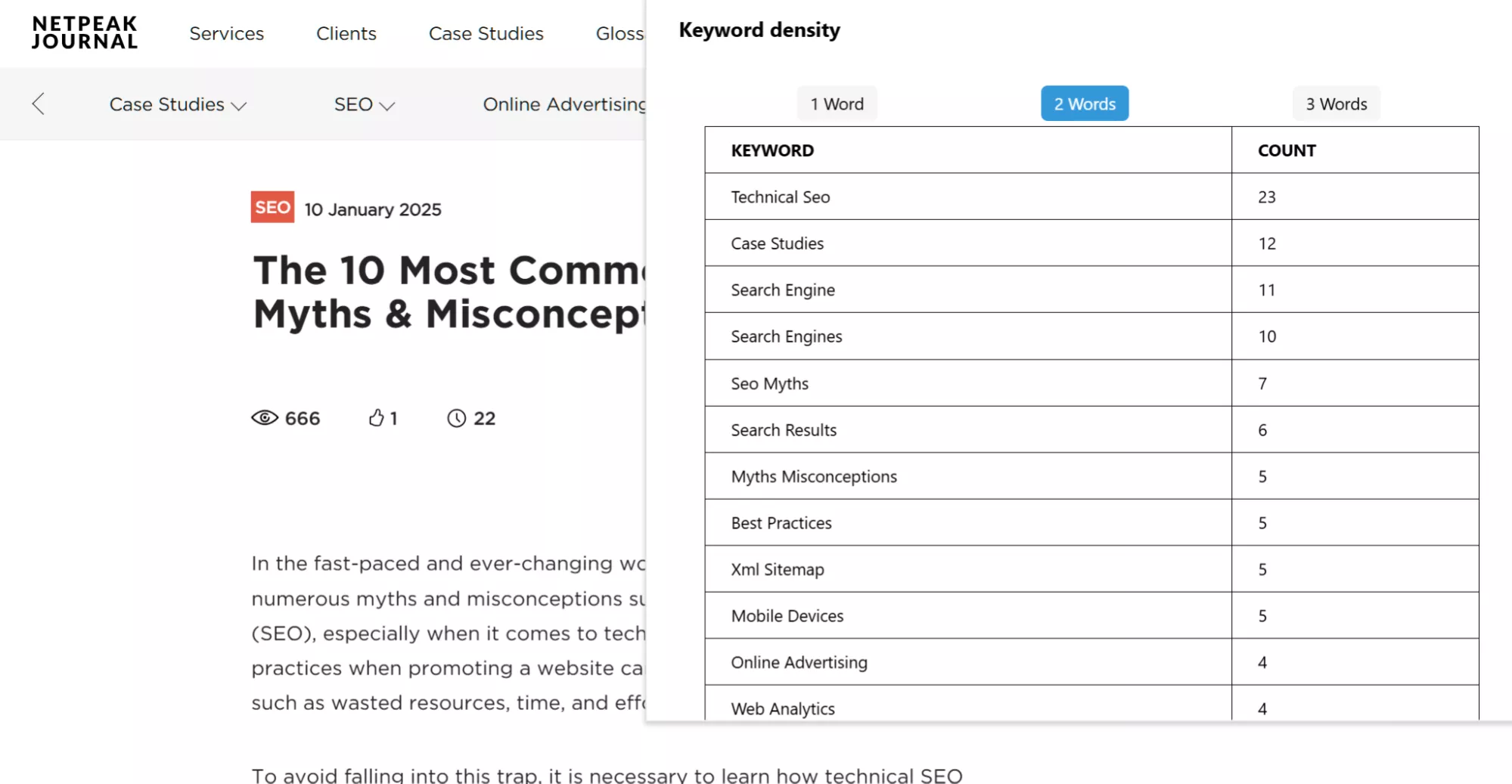Like the article with thumbs-up icon

376,418
